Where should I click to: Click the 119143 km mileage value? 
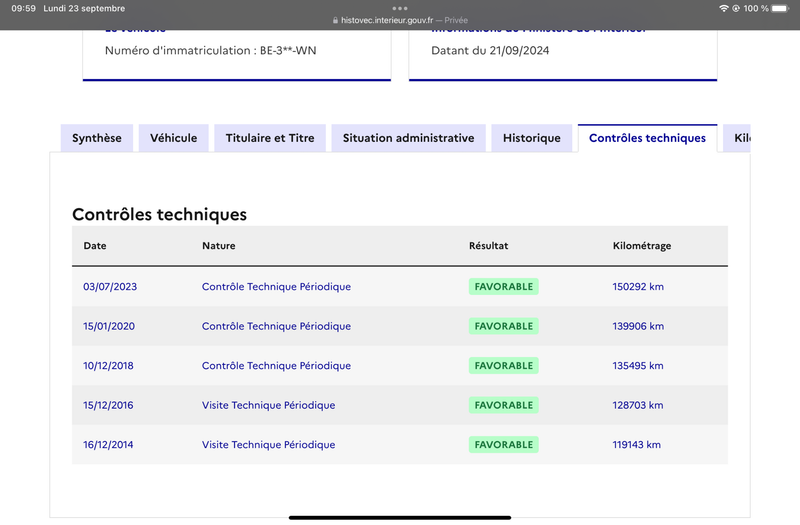pos(637,445)
